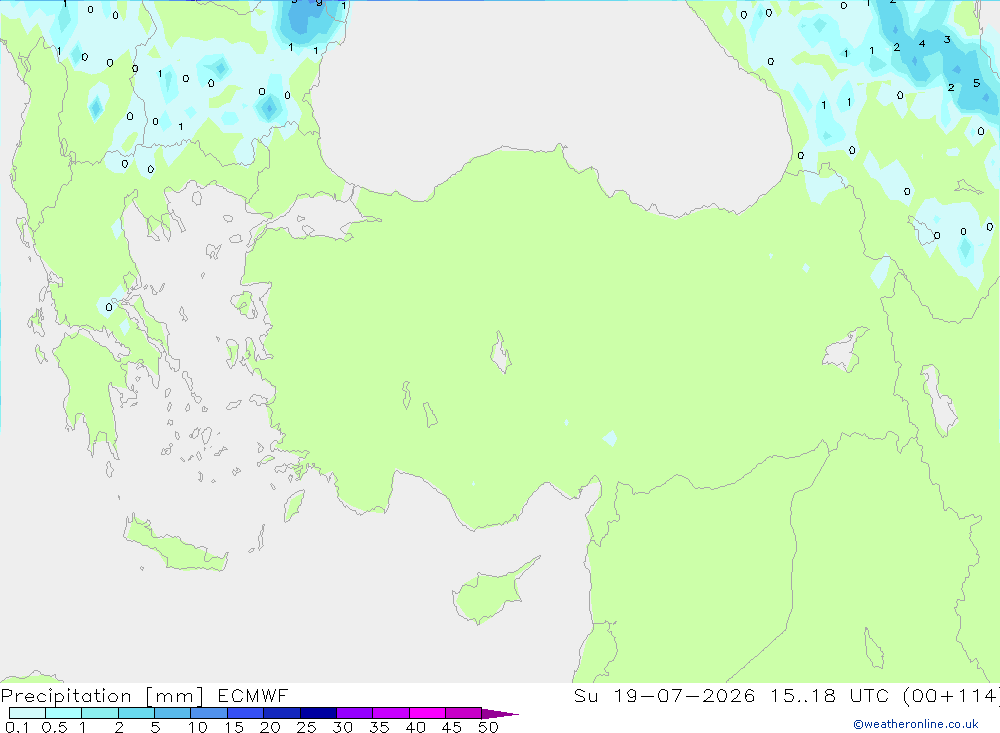Viewport: 1000px width, 733px height.
Task: Select the 25–30 mm navy legend swatch
Action: click(x=318, y=713)
